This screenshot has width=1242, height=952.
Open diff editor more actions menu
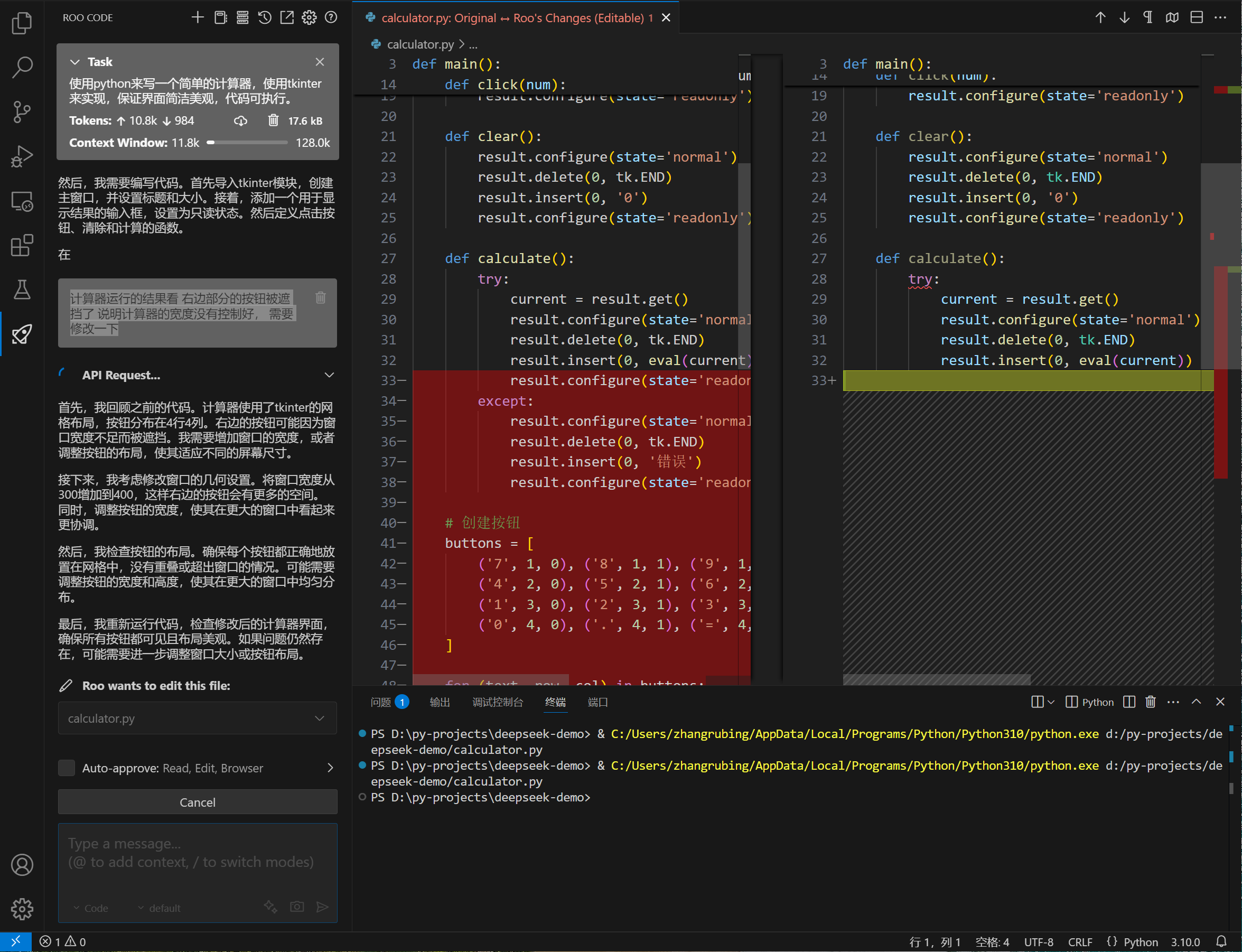(x=1220, y=17)
